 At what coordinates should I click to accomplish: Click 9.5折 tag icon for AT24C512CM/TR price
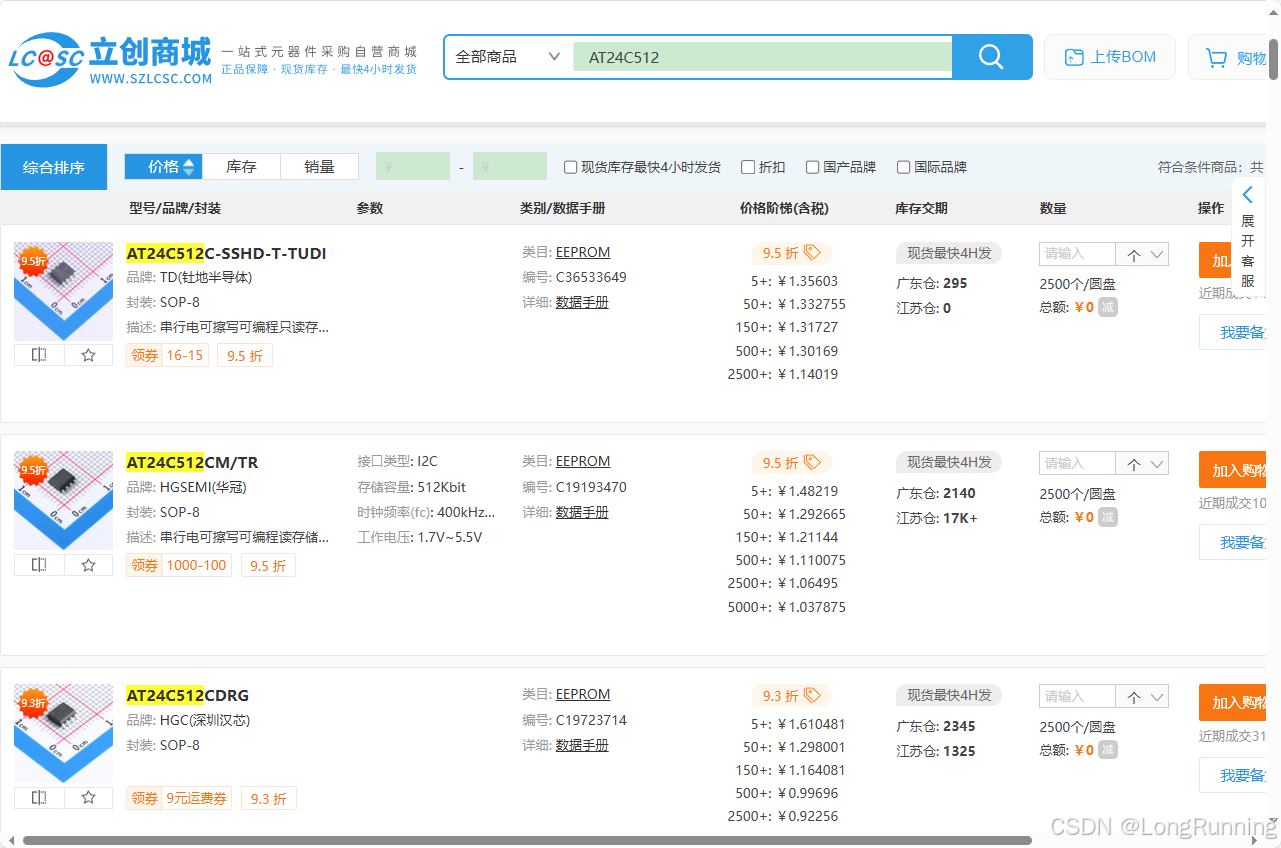click(812, 463)
